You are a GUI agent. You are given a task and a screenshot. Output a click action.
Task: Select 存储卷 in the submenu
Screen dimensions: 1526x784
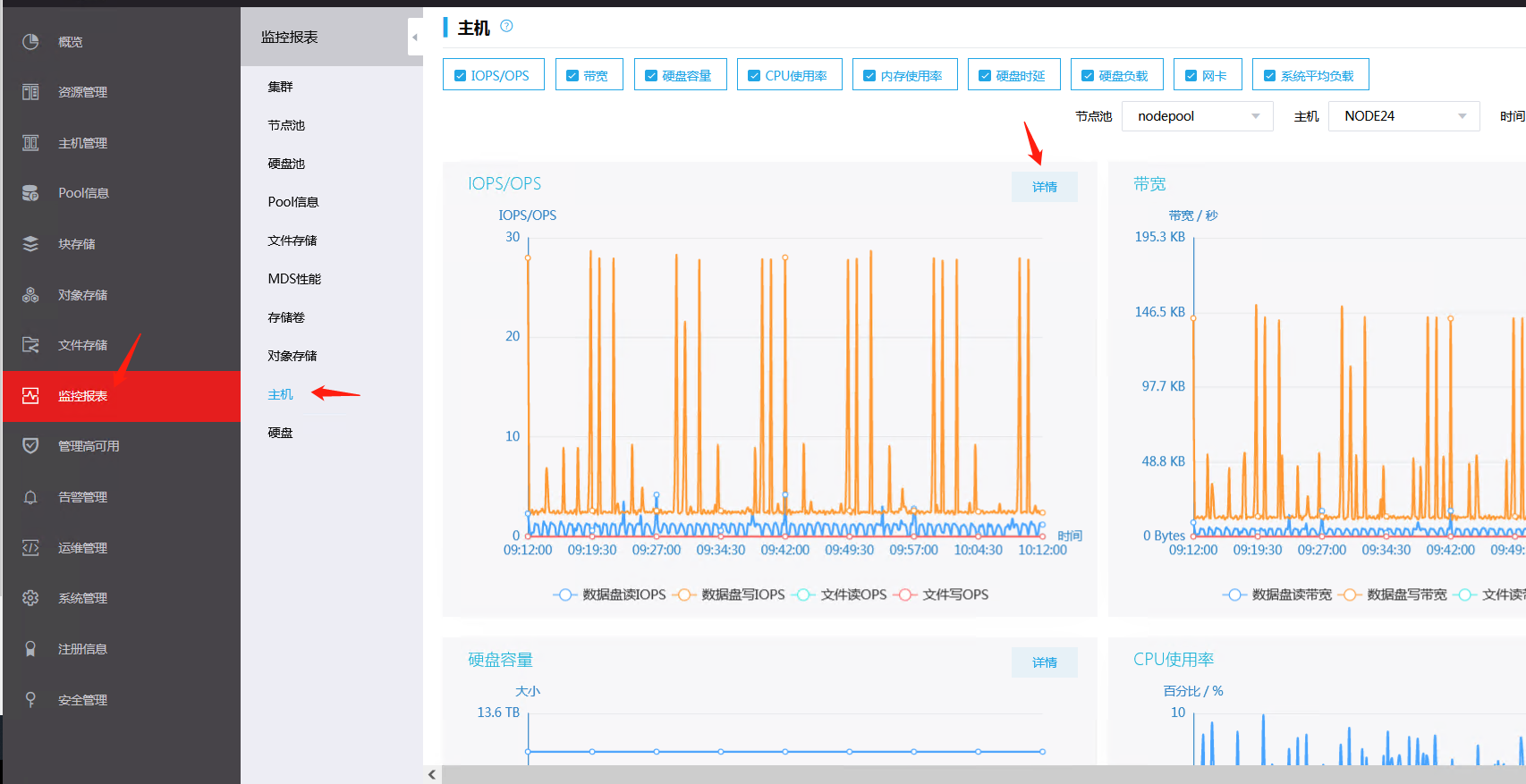pos(286,317)
